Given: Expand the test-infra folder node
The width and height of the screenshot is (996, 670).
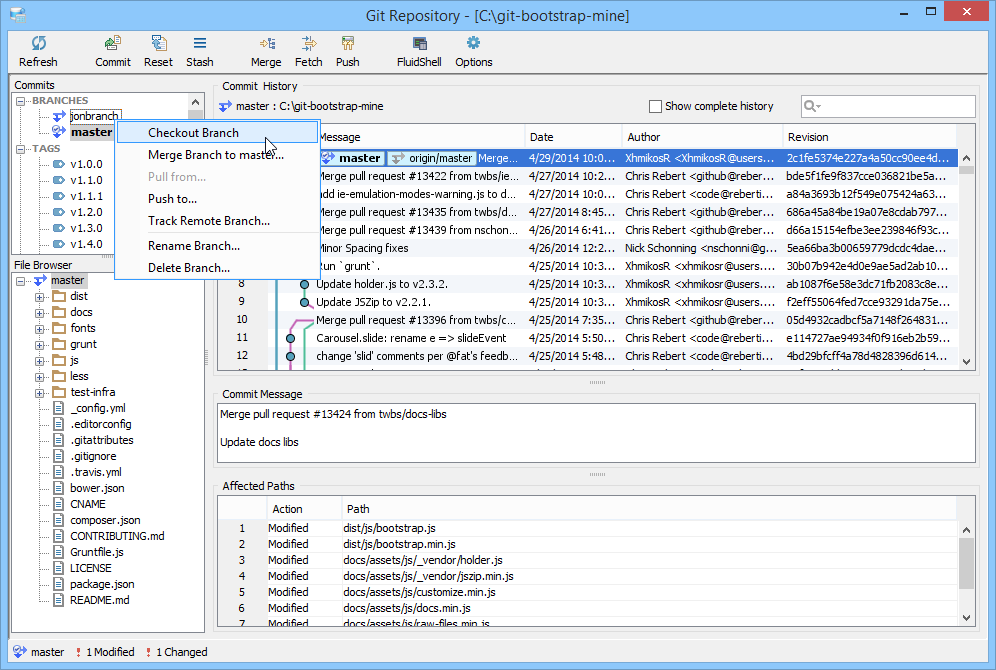Looking at the screenshot, I should coord(39,392).
